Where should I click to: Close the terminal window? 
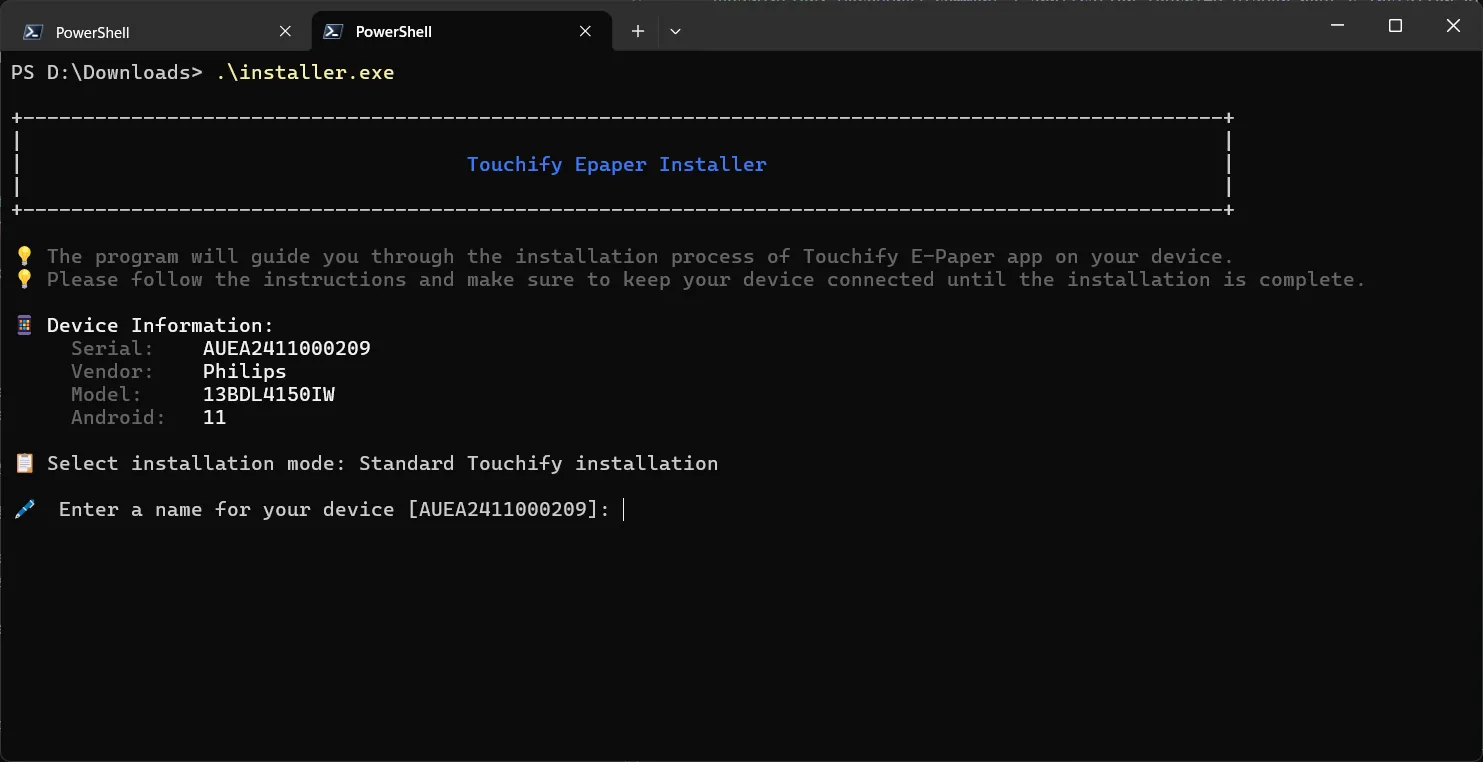point(1454,26)
